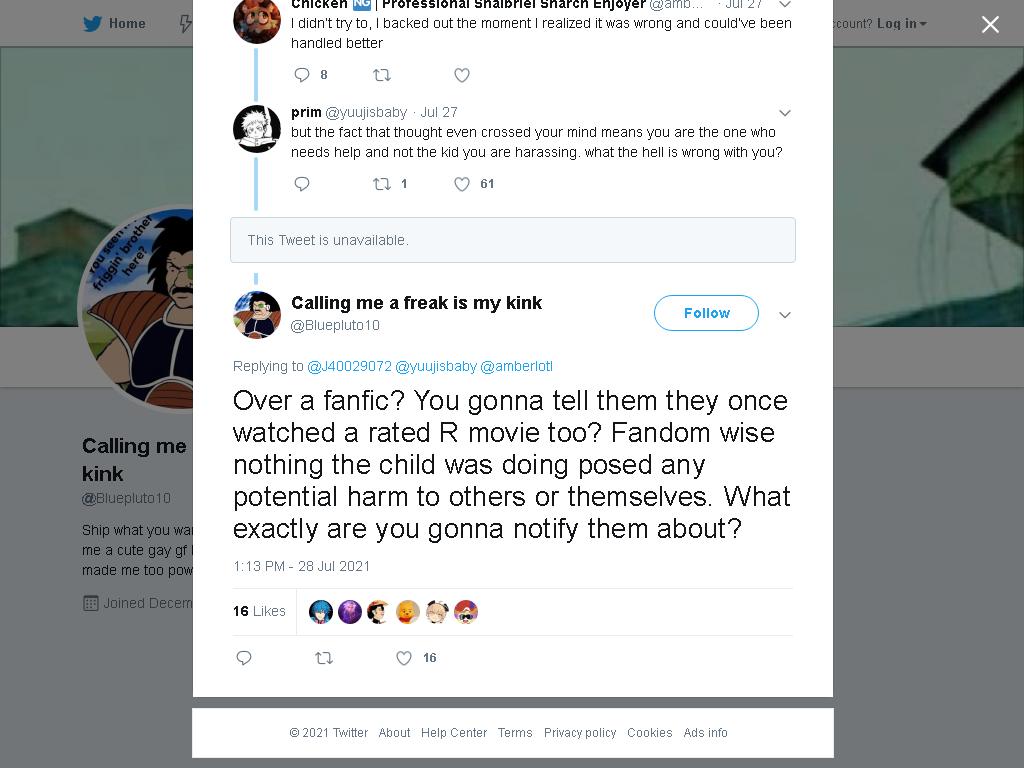Viewport: 1024px width, 768px height.
Task: Open more options chevron beside Follow button
Action: 785,315
